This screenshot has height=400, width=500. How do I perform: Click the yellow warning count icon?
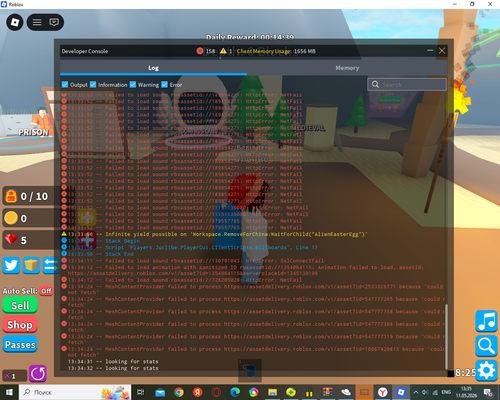223,51
